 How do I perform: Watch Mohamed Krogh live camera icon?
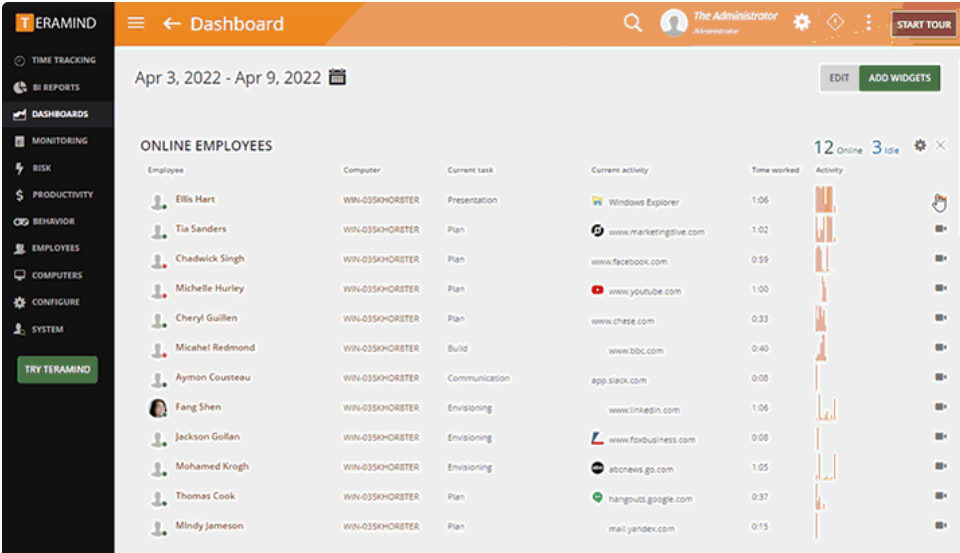coord(940,466)
